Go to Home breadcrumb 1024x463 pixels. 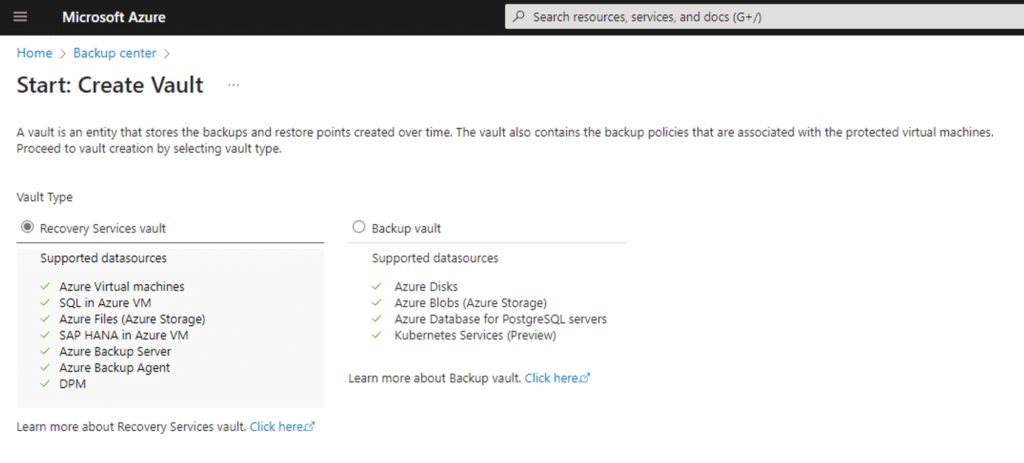[x=35, y=54]
